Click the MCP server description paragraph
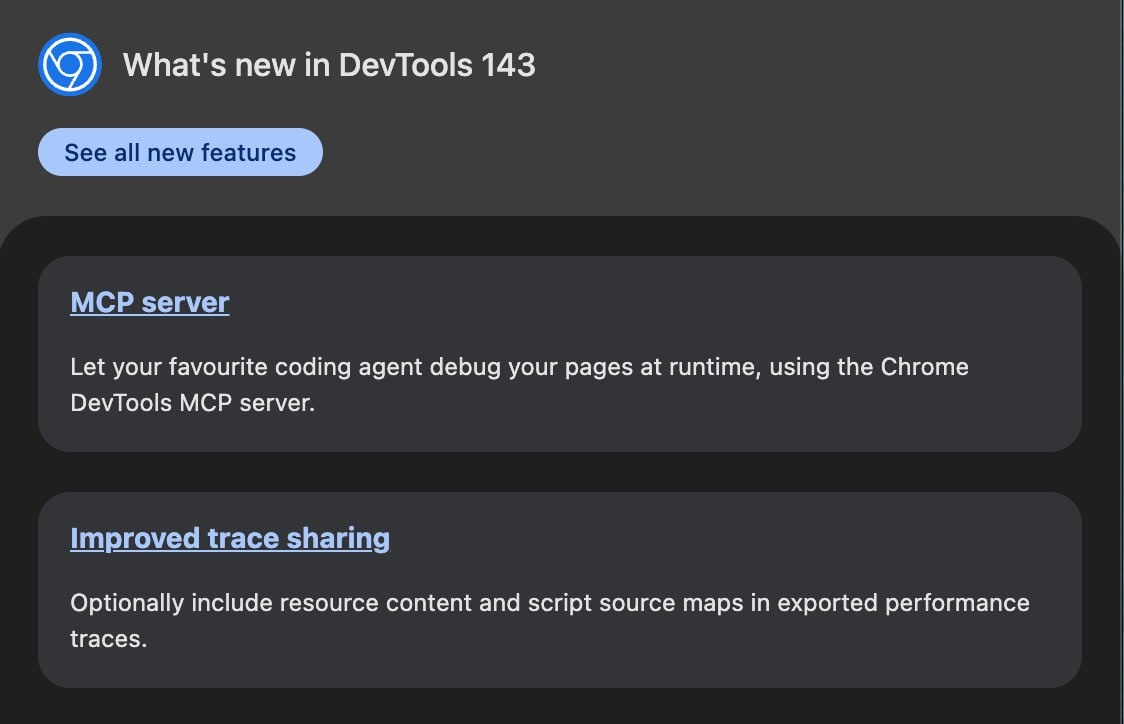This screenshot has width=1124, height=724. (519, 385)
